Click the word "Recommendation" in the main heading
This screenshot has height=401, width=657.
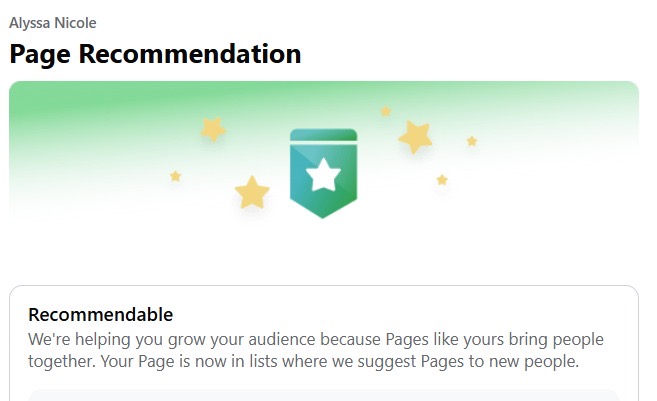pyautogui.click(x=190, y=54)
